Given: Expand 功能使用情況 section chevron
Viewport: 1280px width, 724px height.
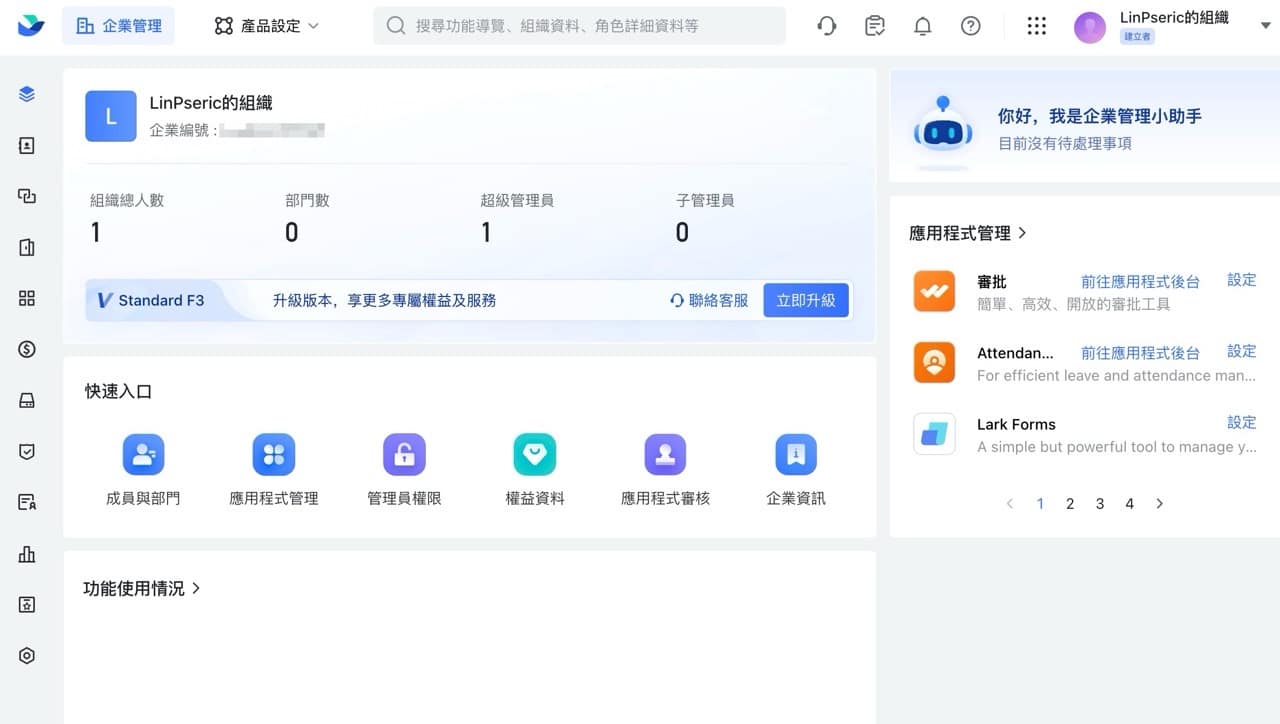Looking at the screenshot, I should click(x=196, y=589).
